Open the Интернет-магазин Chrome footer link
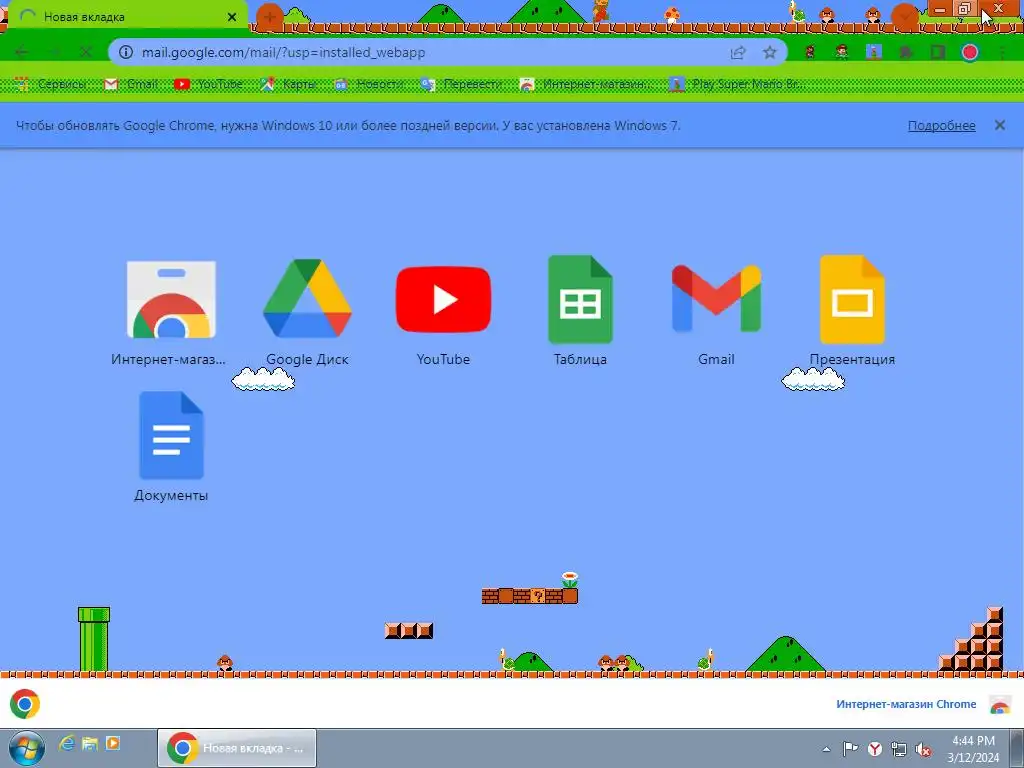The height and width of the screenshot is (768, 1024). pos(906,704)
